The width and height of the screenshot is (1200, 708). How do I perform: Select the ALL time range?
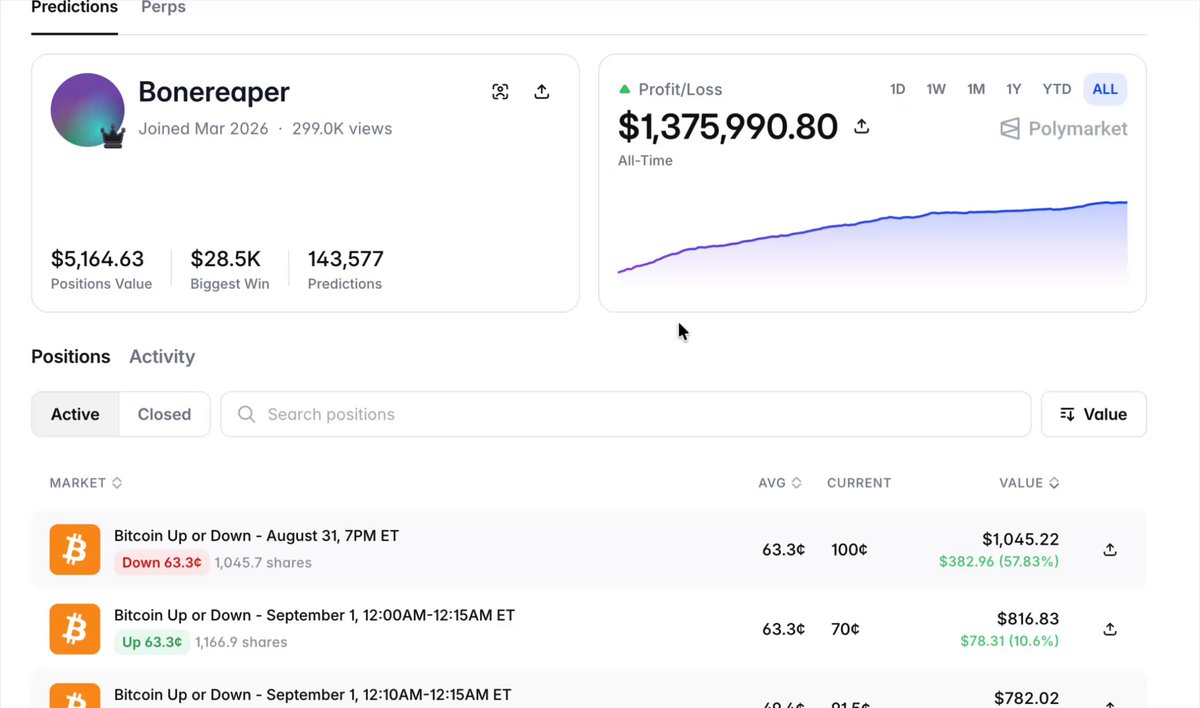click(1105, 89)
